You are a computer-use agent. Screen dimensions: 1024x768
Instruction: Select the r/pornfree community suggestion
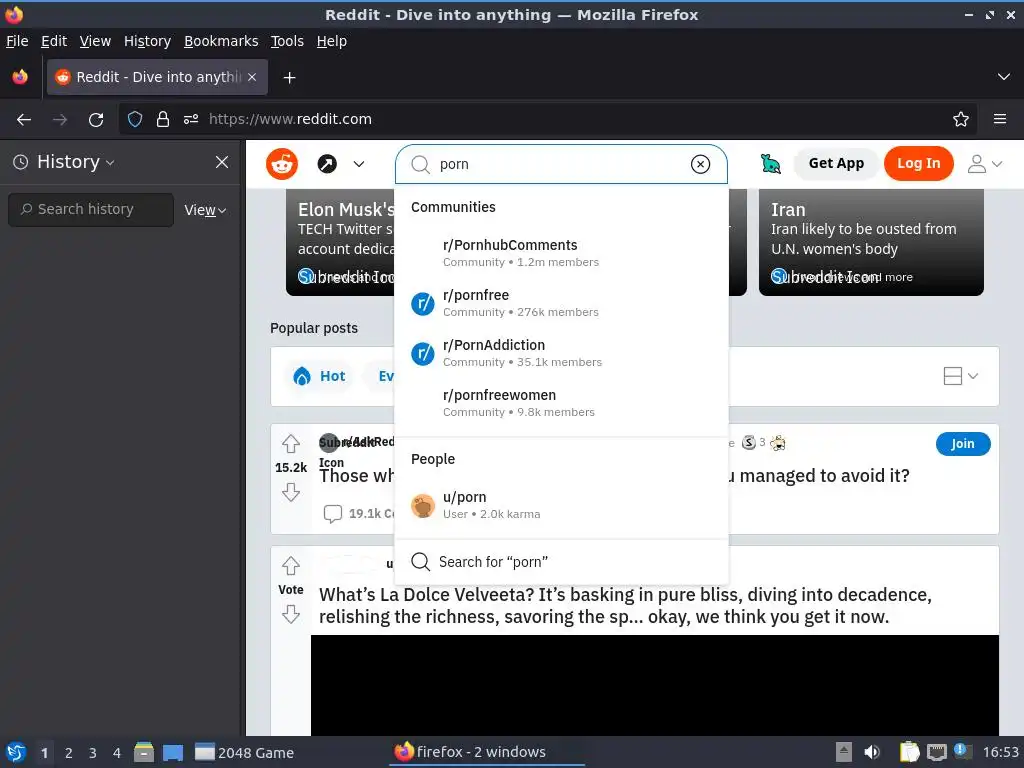(561, 303)
